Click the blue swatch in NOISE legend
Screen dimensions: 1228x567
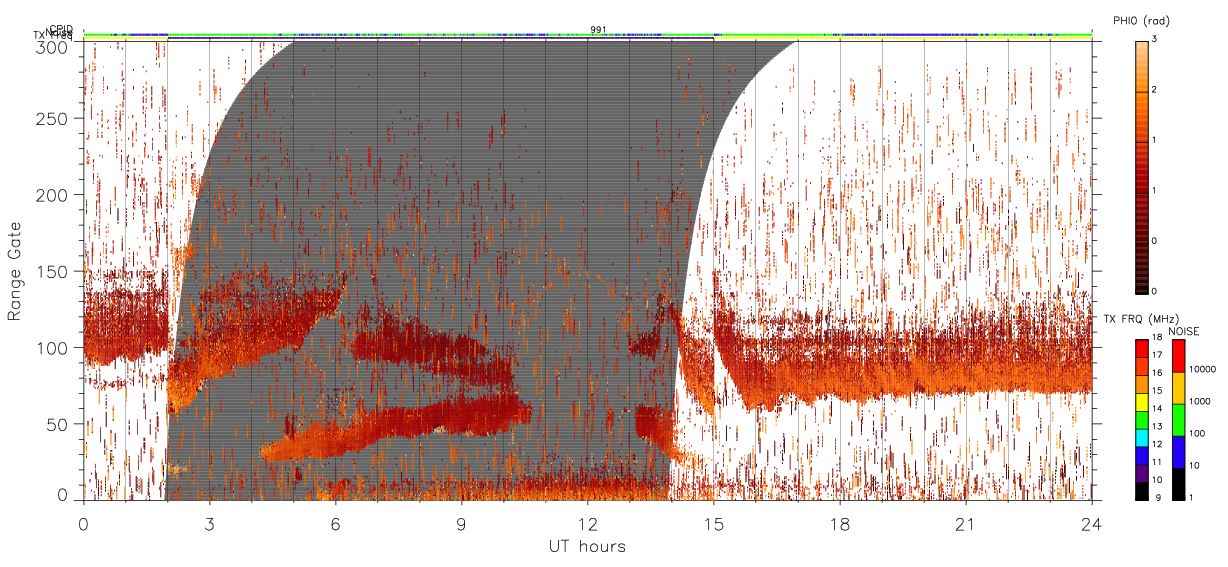[x=1179, y=452]
